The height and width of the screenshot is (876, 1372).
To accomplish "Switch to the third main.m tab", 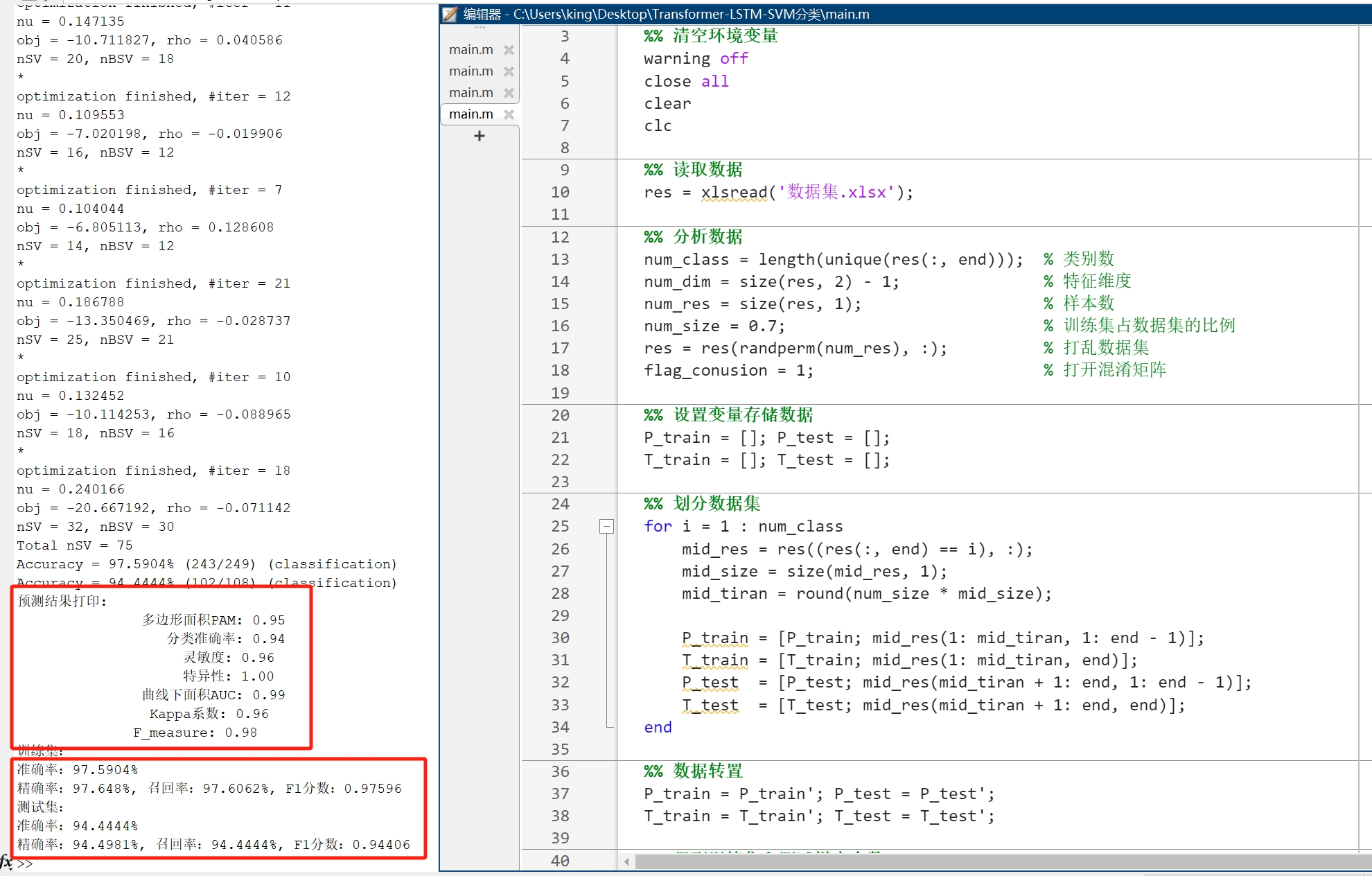I will coord(471,92).
